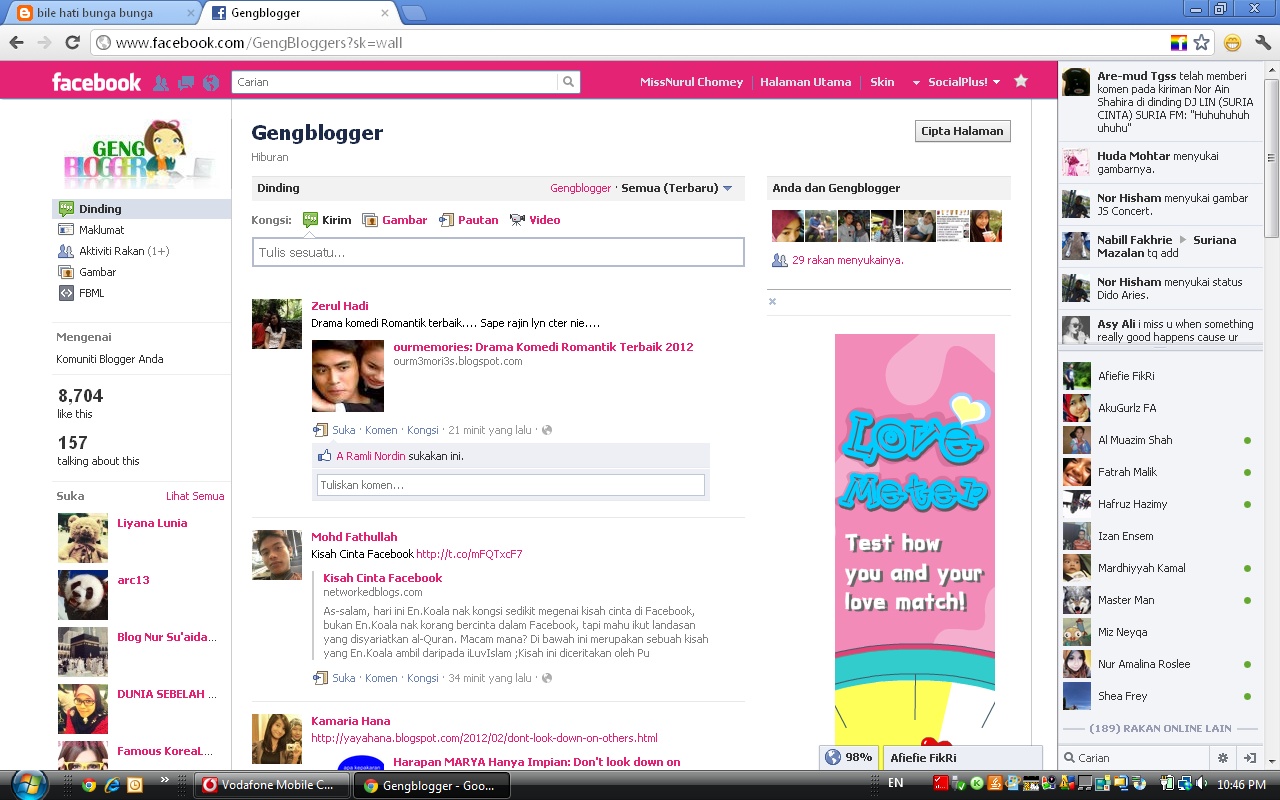Click Tulis sesuatu status input field

tap(498, 252)
